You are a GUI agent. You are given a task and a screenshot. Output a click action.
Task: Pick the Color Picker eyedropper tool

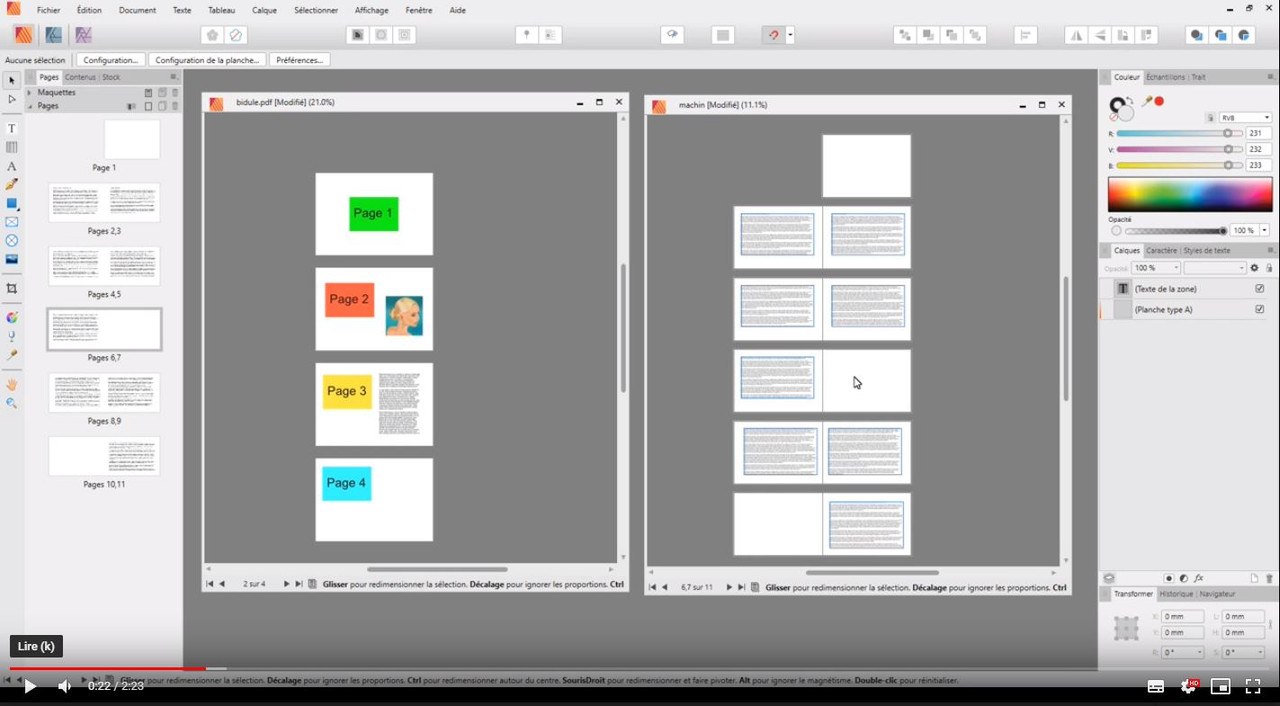pos(12,354)
